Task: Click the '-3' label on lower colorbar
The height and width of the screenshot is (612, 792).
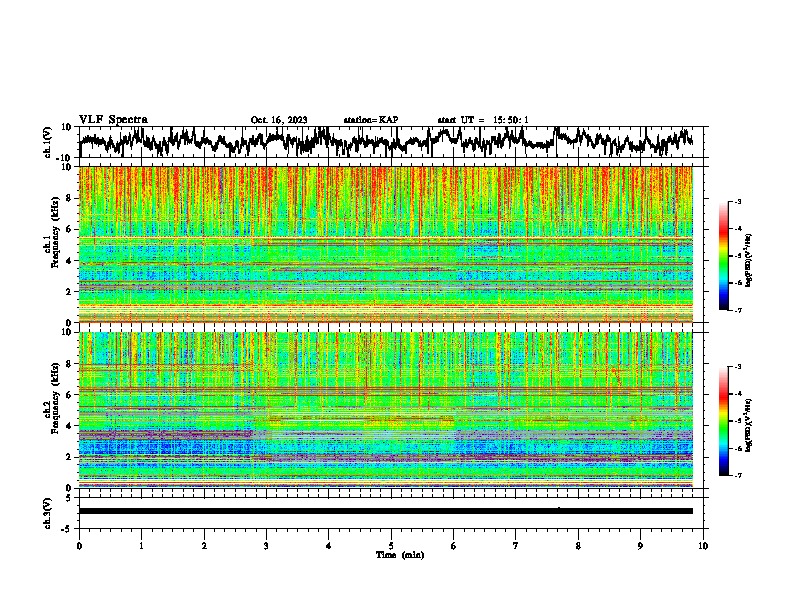Action: [737, 367]
